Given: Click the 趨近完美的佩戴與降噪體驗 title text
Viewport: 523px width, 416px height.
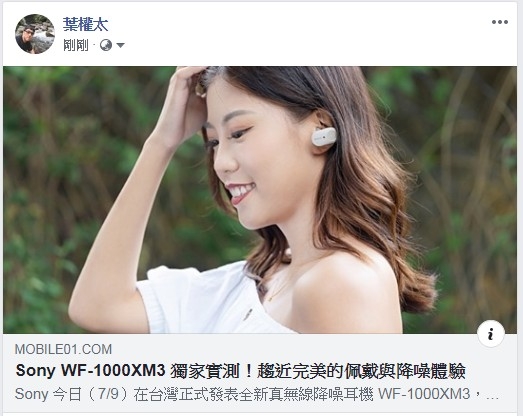Looking at the screenshot, I should click(361, 371).
